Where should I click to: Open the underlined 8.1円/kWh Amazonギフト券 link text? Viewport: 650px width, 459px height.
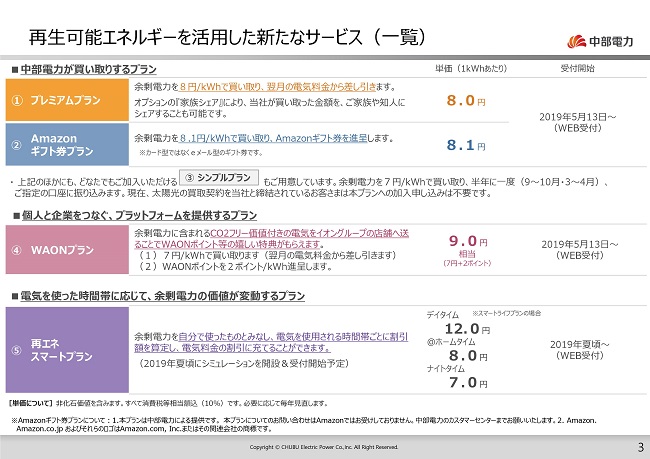[x=273, y=138]
